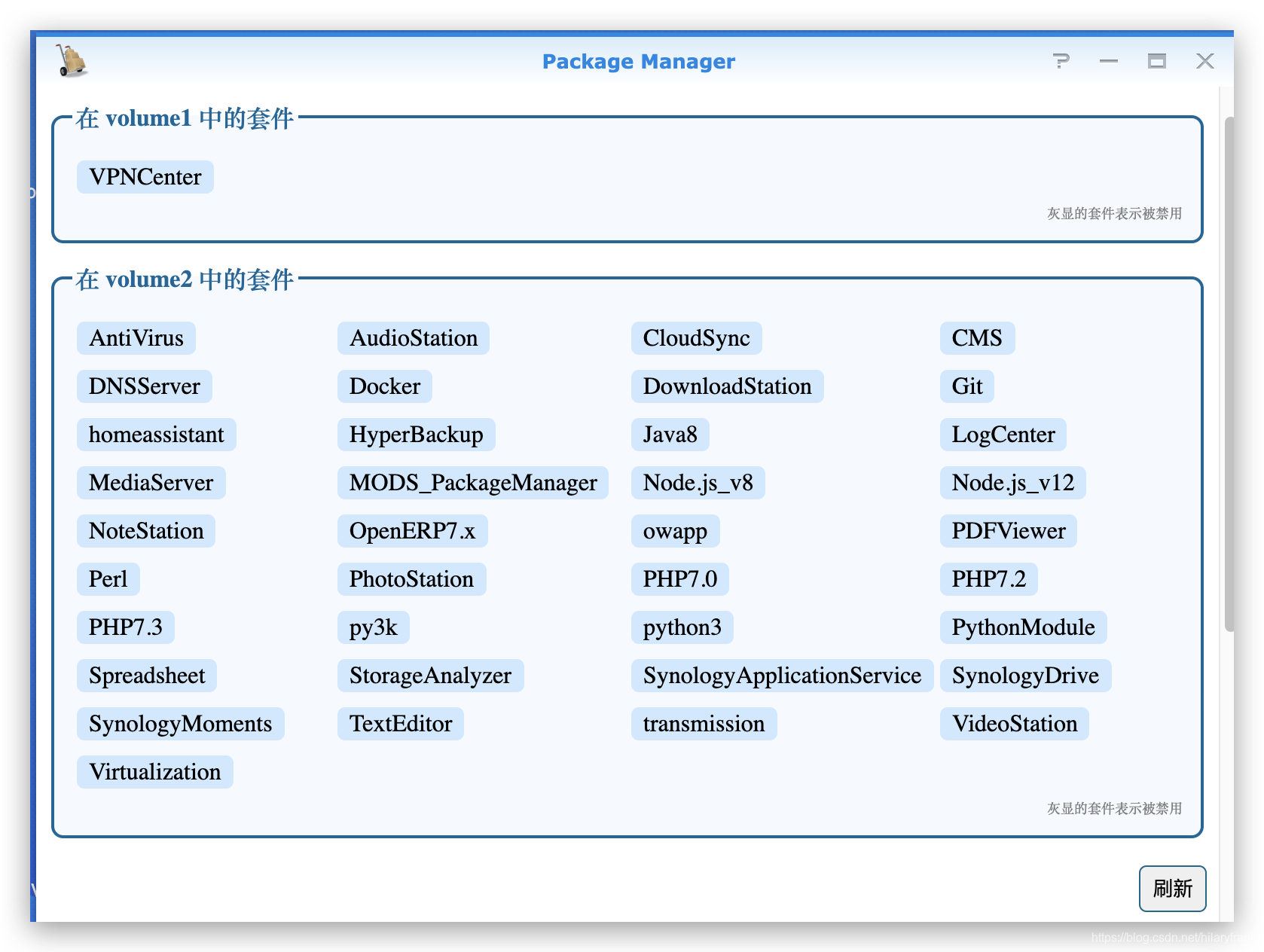The image size is (1264, 952).
Task: Select the PHP7.3 package
Action: click(x=126, y=627)
